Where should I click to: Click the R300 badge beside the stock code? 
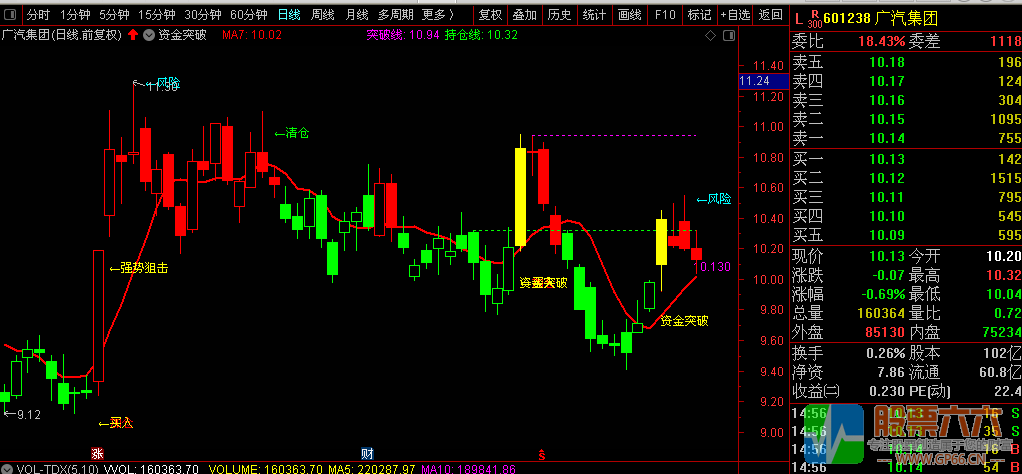click(x=813, y=18)
